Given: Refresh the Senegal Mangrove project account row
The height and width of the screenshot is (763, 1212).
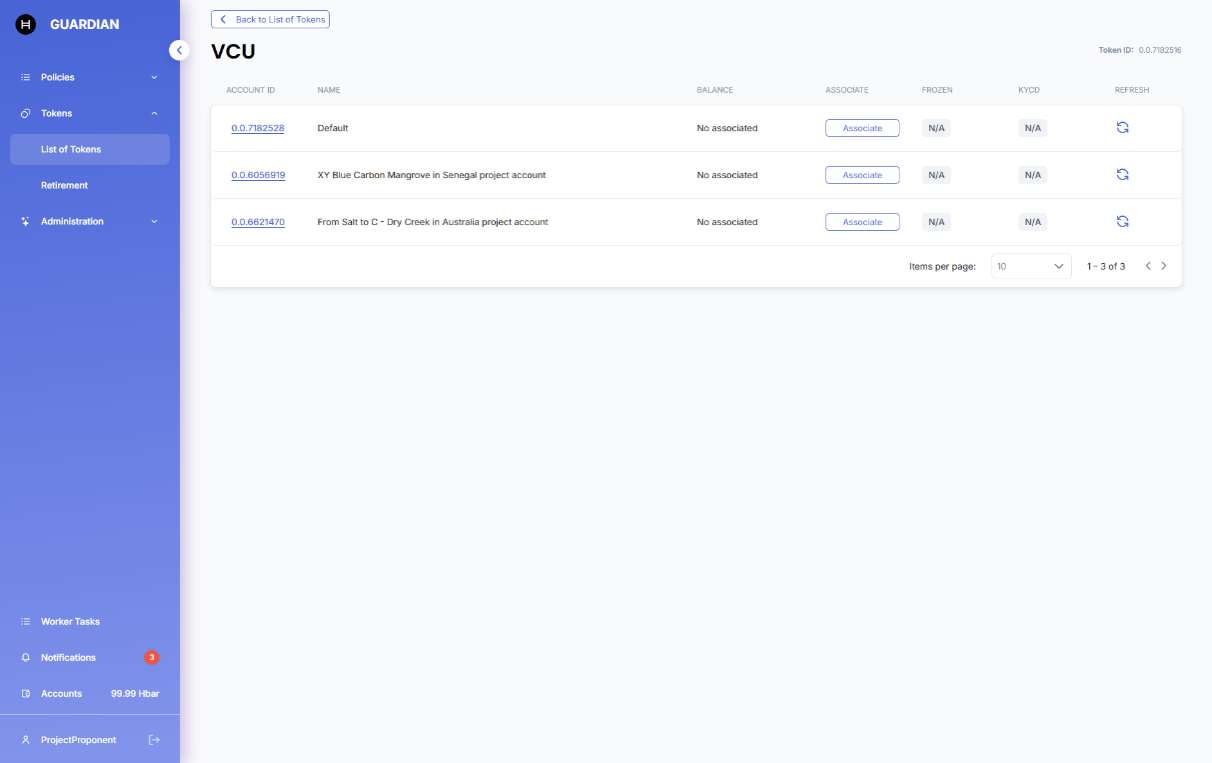Looking at the screenshot, I should coord(1122,175).
